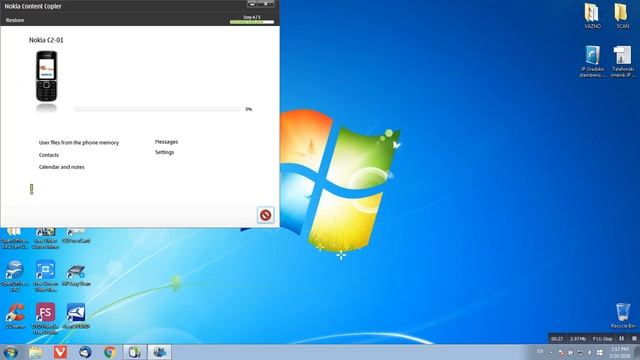
Task: Open the blue screen recorder desktop shortcut
Action: pos(45,276)
